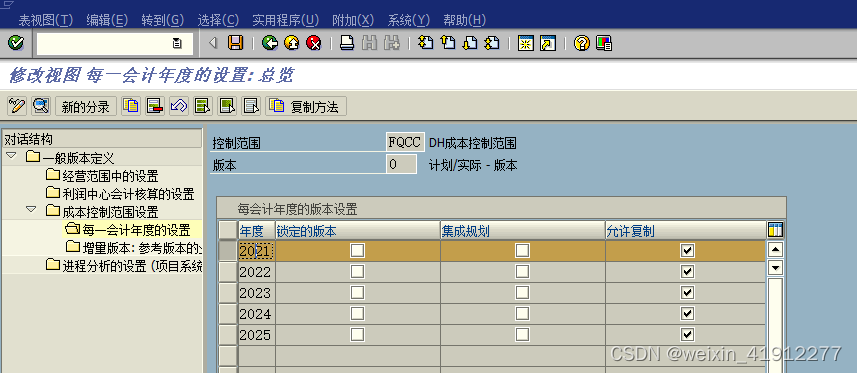Toggle 锁定的版本 checkbox for year 2021
This screenshot has width=857, height=373.
(357, 250)
